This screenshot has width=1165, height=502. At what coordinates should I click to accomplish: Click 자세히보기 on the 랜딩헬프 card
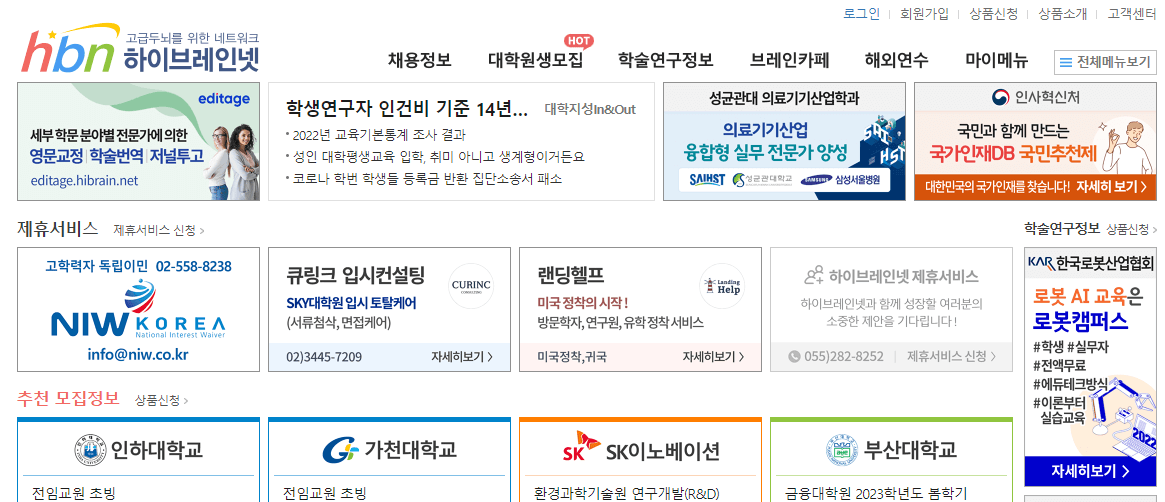coord(713,357)
